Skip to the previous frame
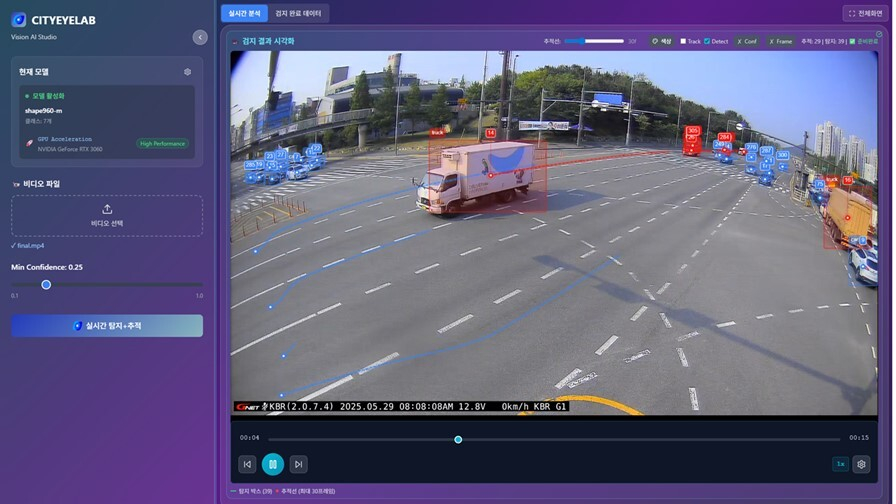896x504 pixels. point(247,464)
